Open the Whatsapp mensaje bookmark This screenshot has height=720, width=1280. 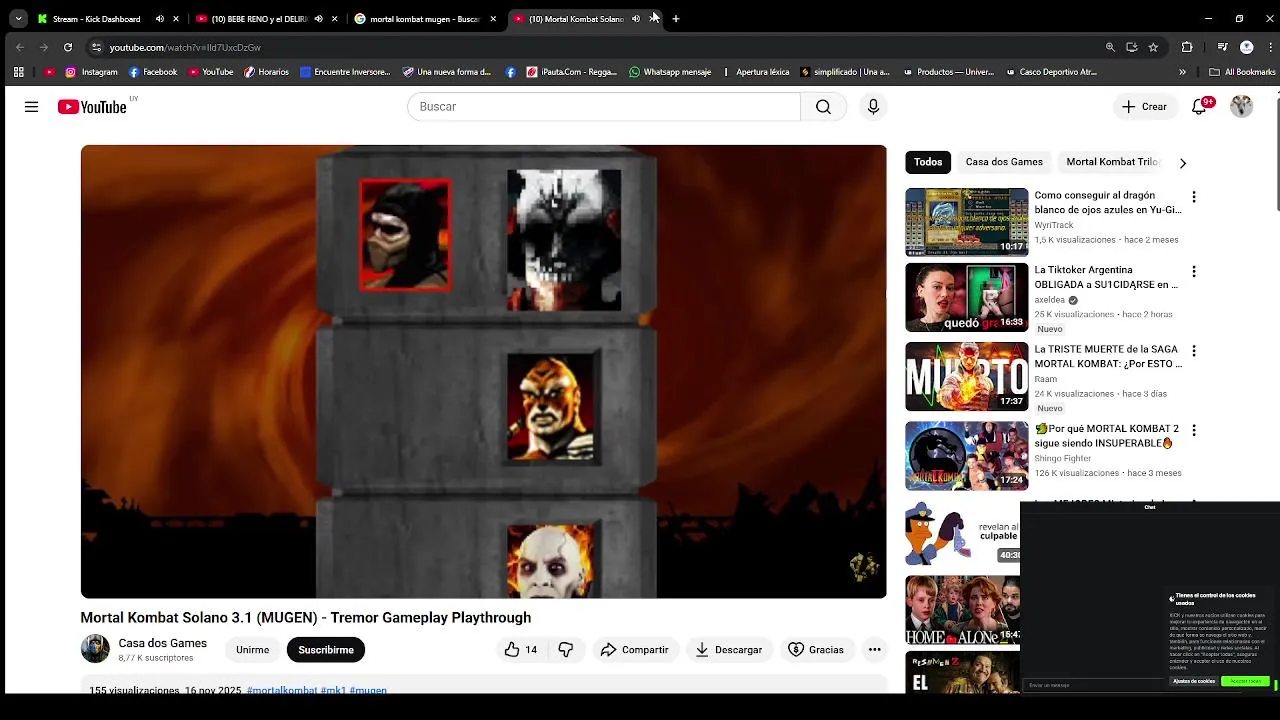click(x=670, y=72)
